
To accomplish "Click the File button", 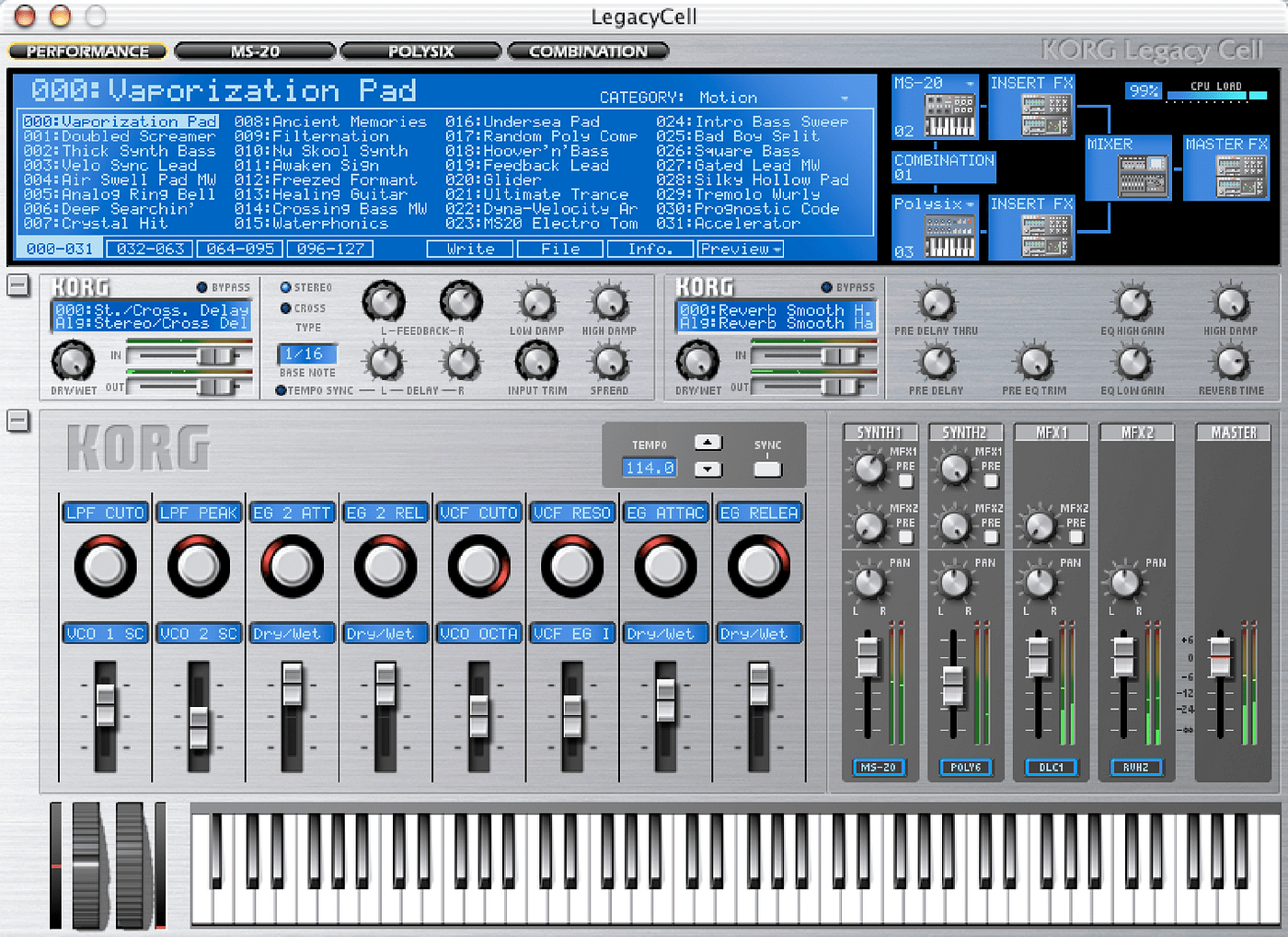I will 560,249.
